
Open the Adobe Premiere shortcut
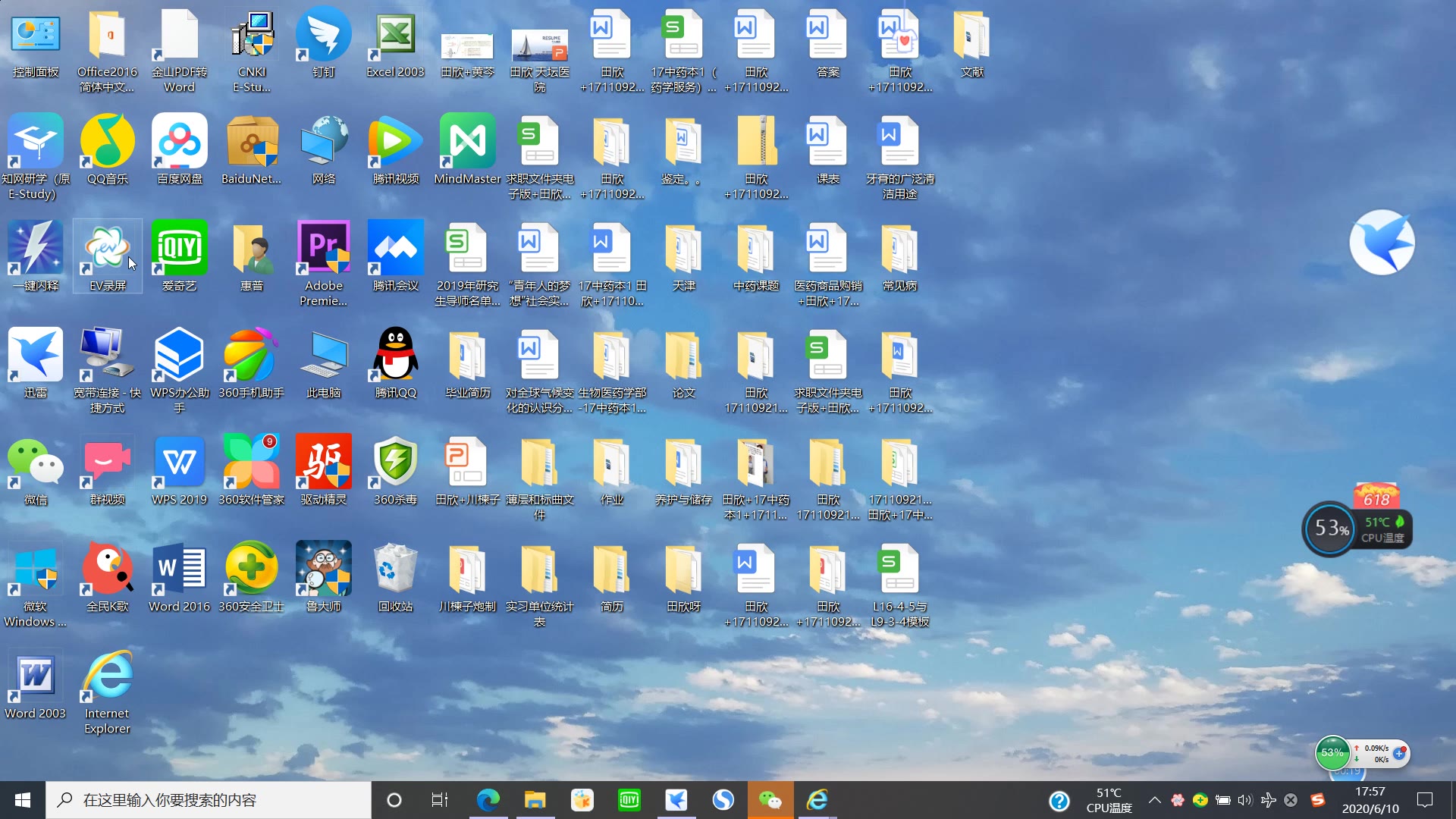click(324, 263)
